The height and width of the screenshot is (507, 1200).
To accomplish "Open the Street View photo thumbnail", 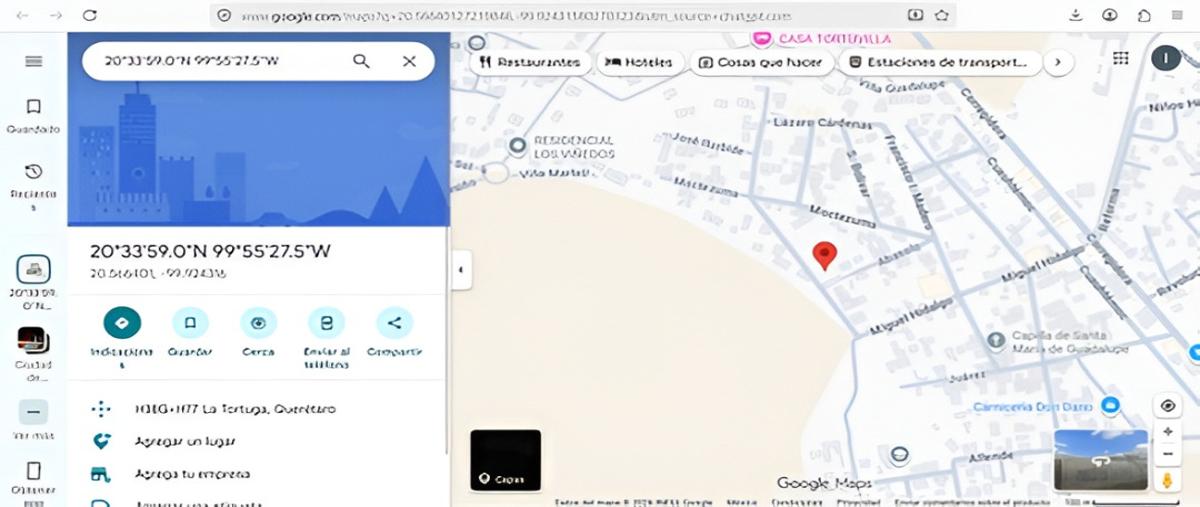I will 1099,460.
